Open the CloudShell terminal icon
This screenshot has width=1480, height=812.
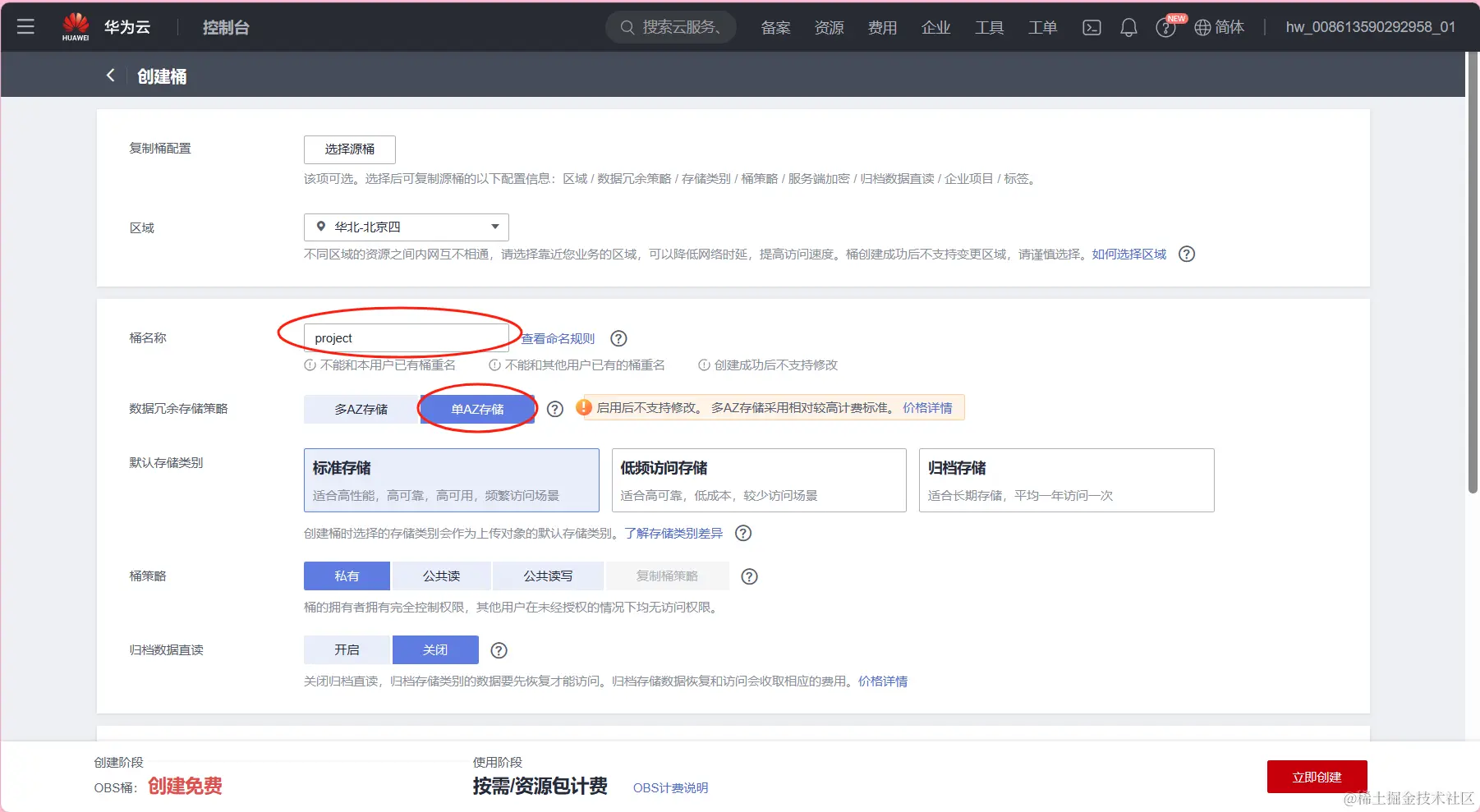1092,27
